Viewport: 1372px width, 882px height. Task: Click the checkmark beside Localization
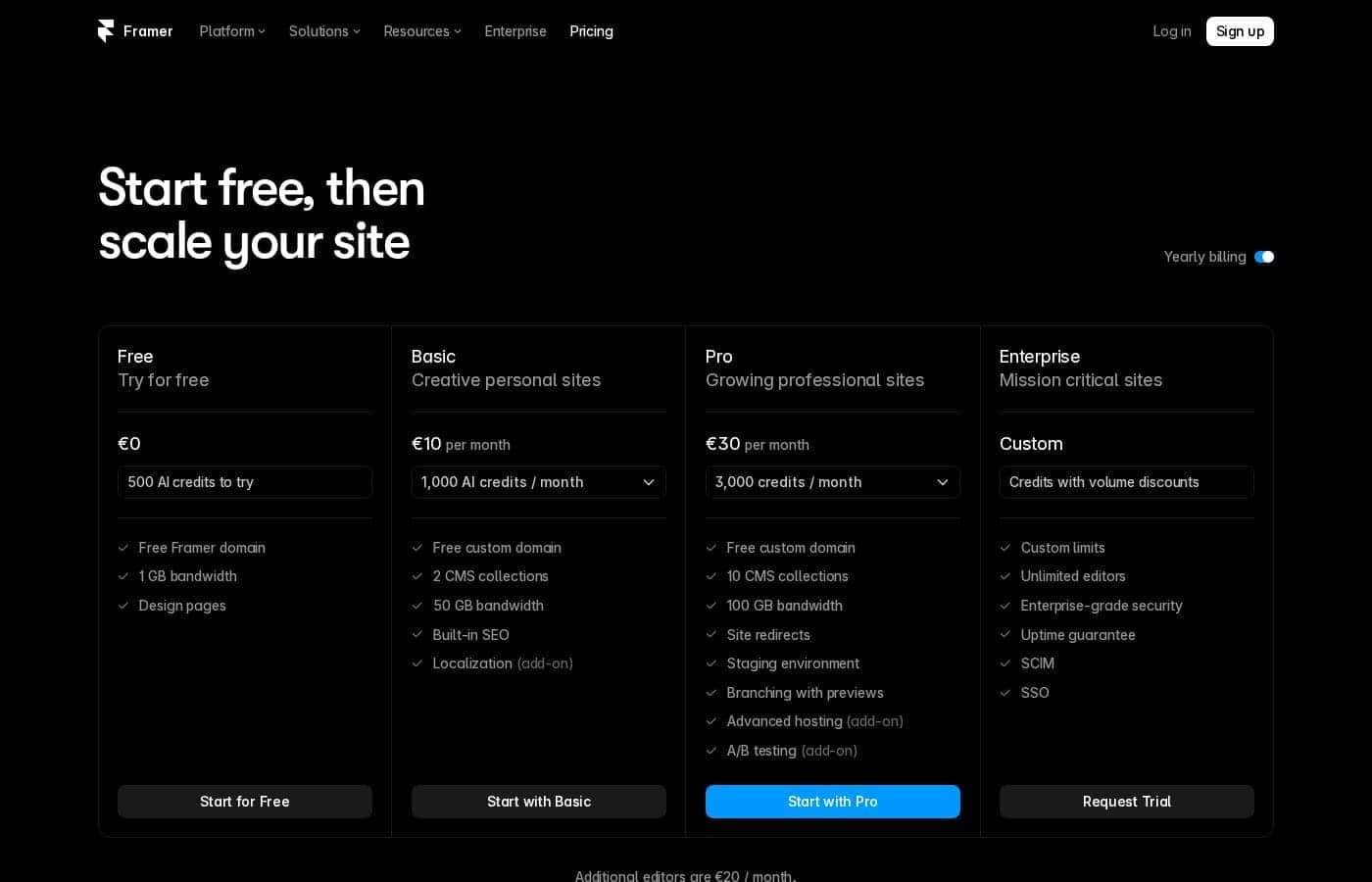coord(417,663)
